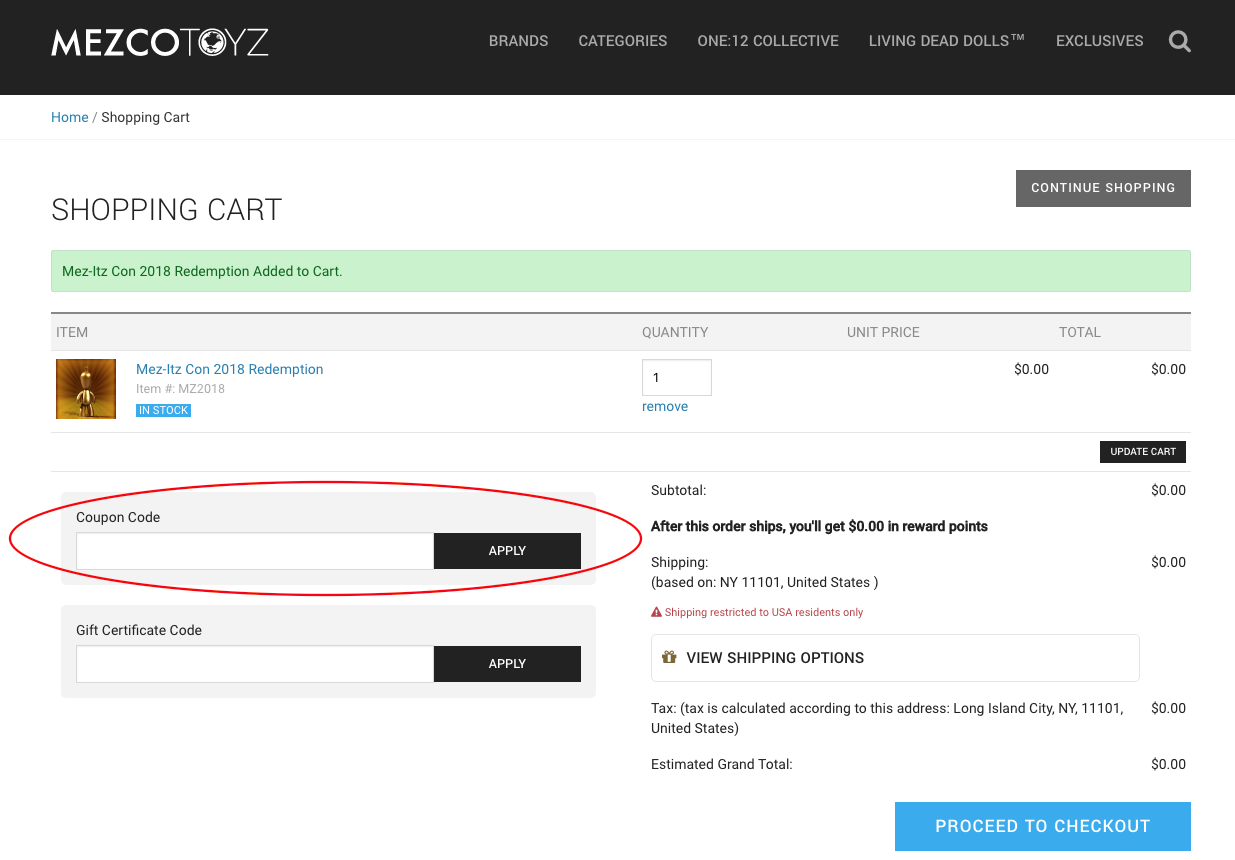1235x860 pixels.
Task: Go to the Mezco Toyz logo homepage
Action: click(160, 42)
